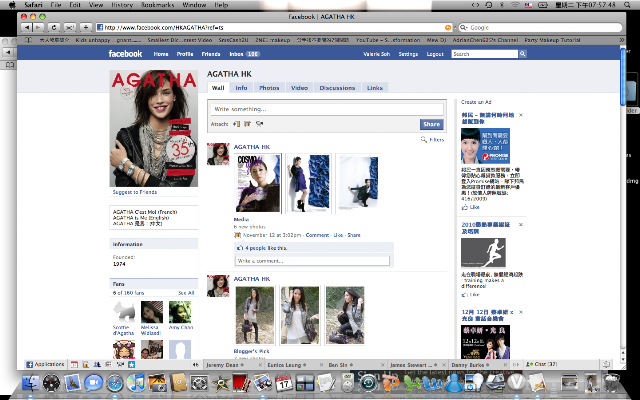Viewport: 640px width, 400px height.
Task: Click the Facebook Search input field
Action: [x=484, y=54]
